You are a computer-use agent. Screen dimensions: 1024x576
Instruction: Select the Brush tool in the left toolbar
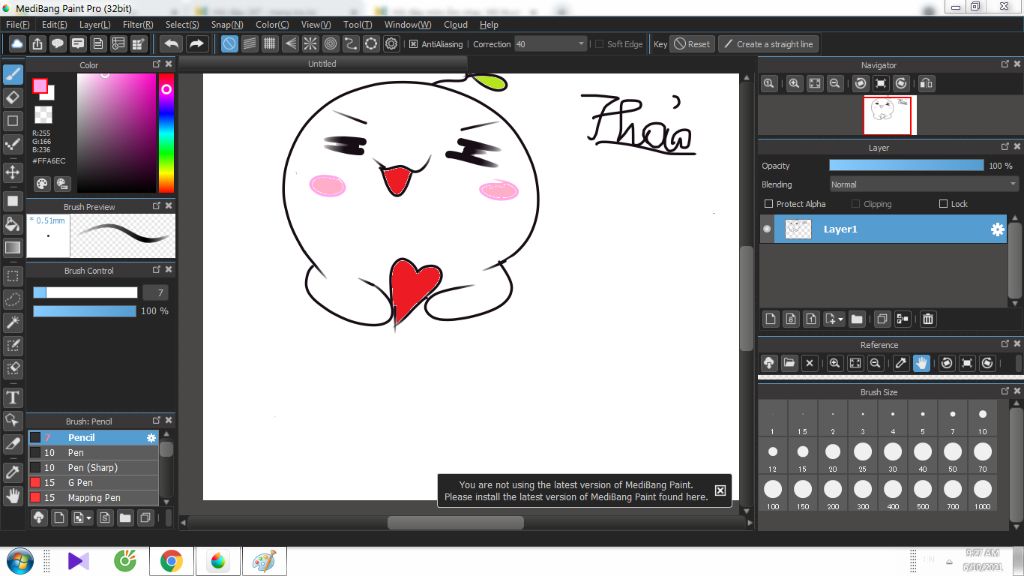point(13,74)
